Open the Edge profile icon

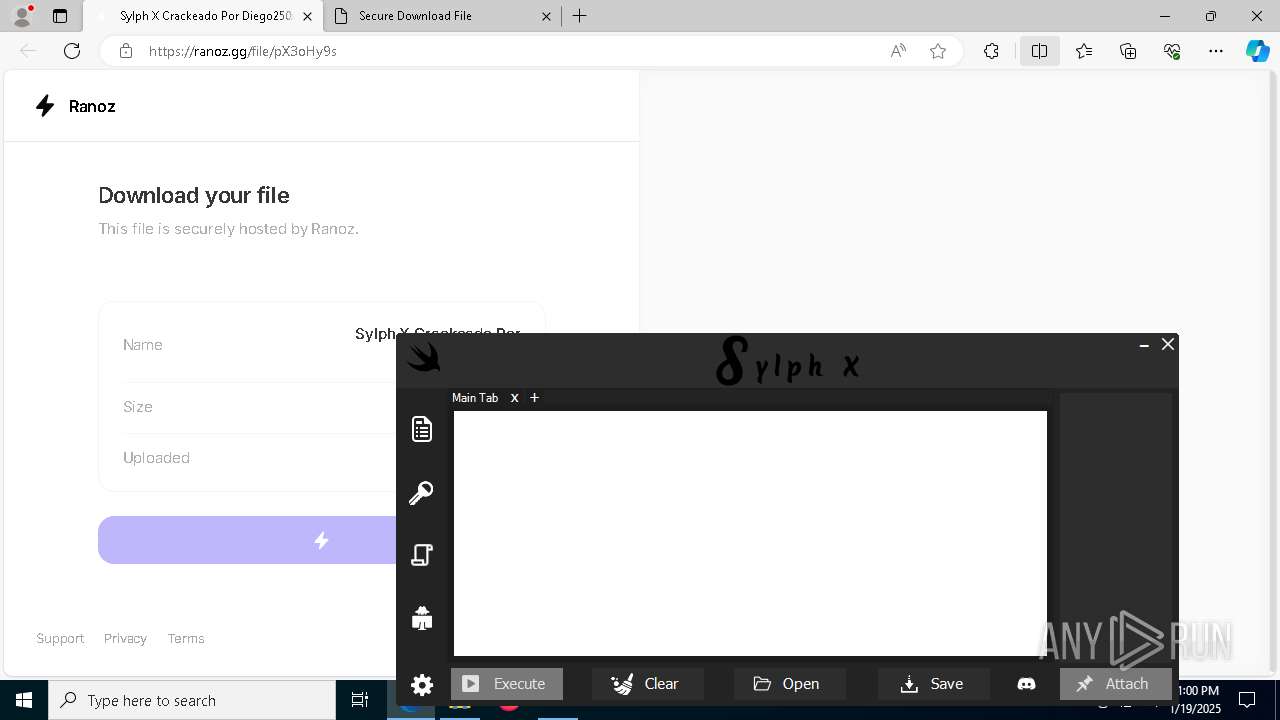(22, 16)
